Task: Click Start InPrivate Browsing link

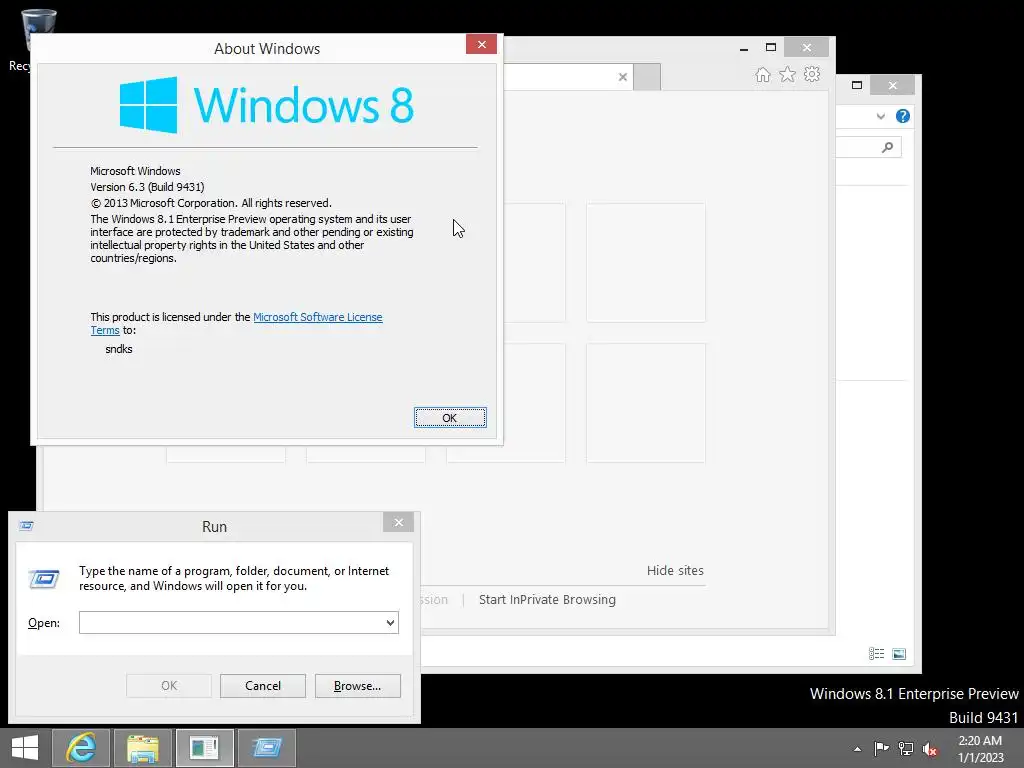Action: point(547,600)
